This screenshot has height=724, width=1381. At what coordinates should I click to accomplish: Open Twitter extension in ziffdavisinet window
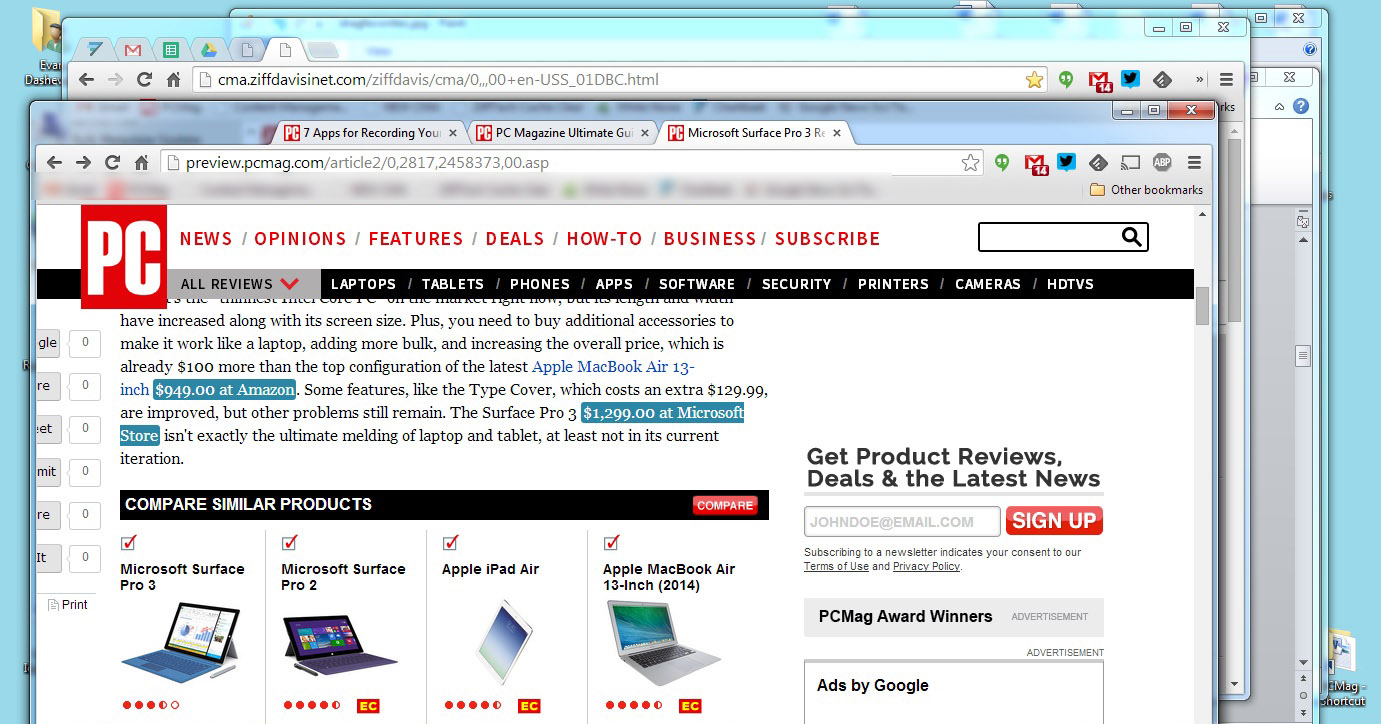pyautogui.click(x=1130, y=79)
